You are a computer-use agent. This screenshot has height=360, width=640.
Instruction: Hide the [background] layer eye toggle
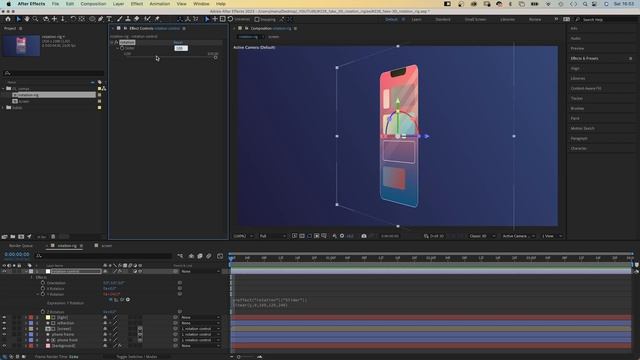[x=4, y=346]
